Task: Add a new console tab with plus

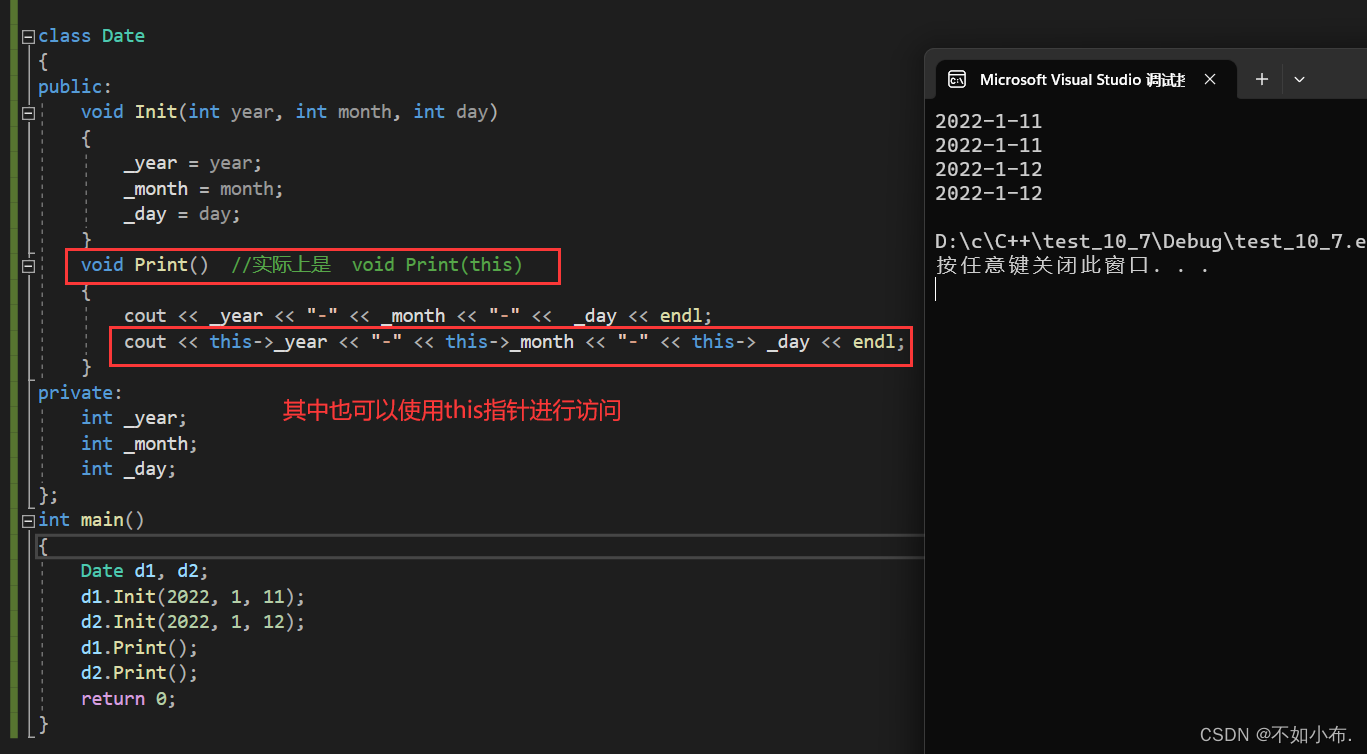Action: (1262, 79)
